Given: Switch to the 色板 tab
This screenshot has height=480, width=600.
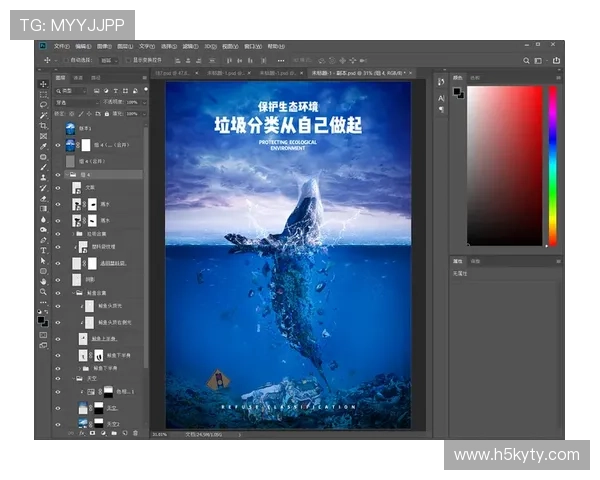Looking at the screenshot, I should click(475, 78).
